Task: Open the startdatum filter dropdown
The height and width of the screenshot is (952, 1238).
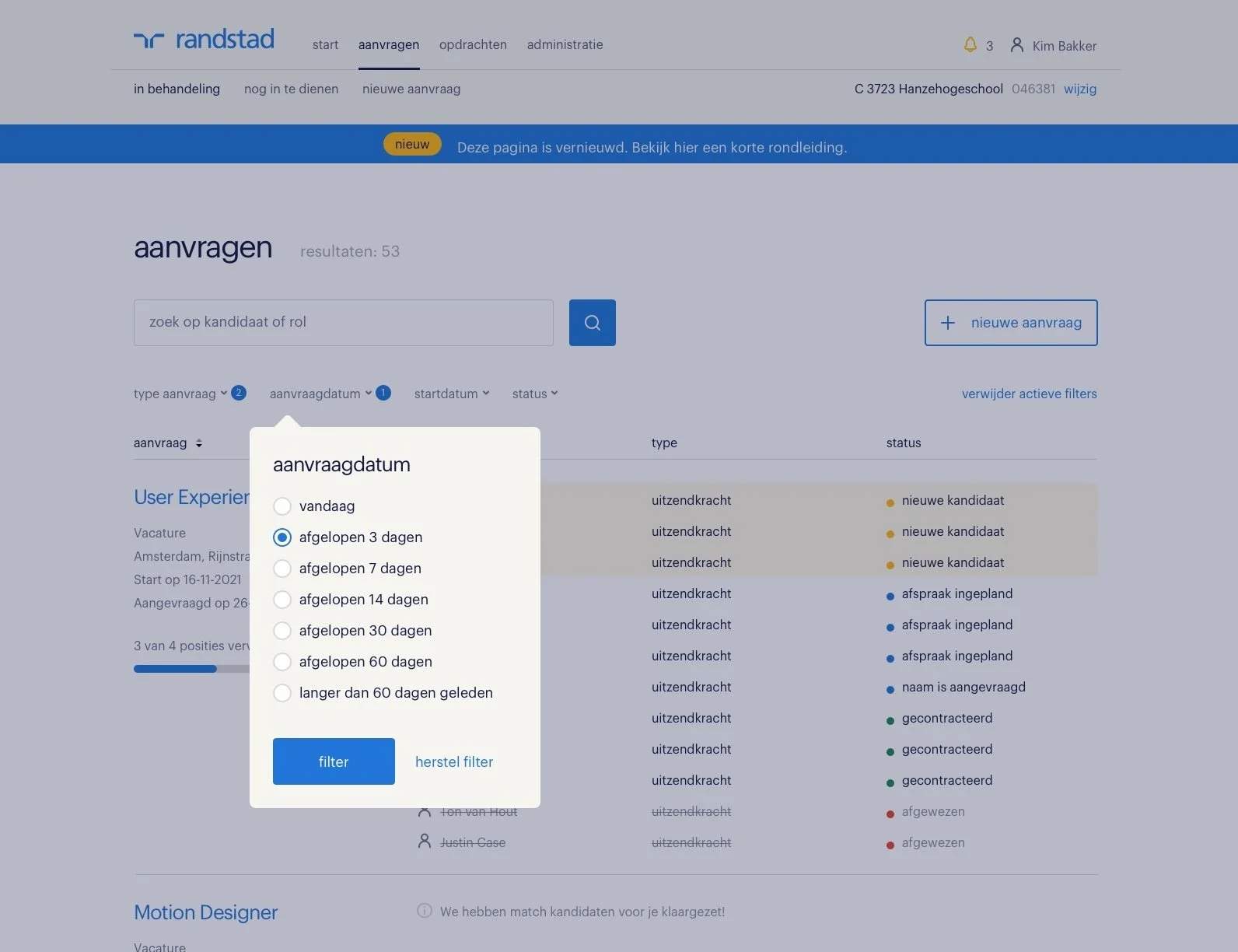Action: [452, 394]
